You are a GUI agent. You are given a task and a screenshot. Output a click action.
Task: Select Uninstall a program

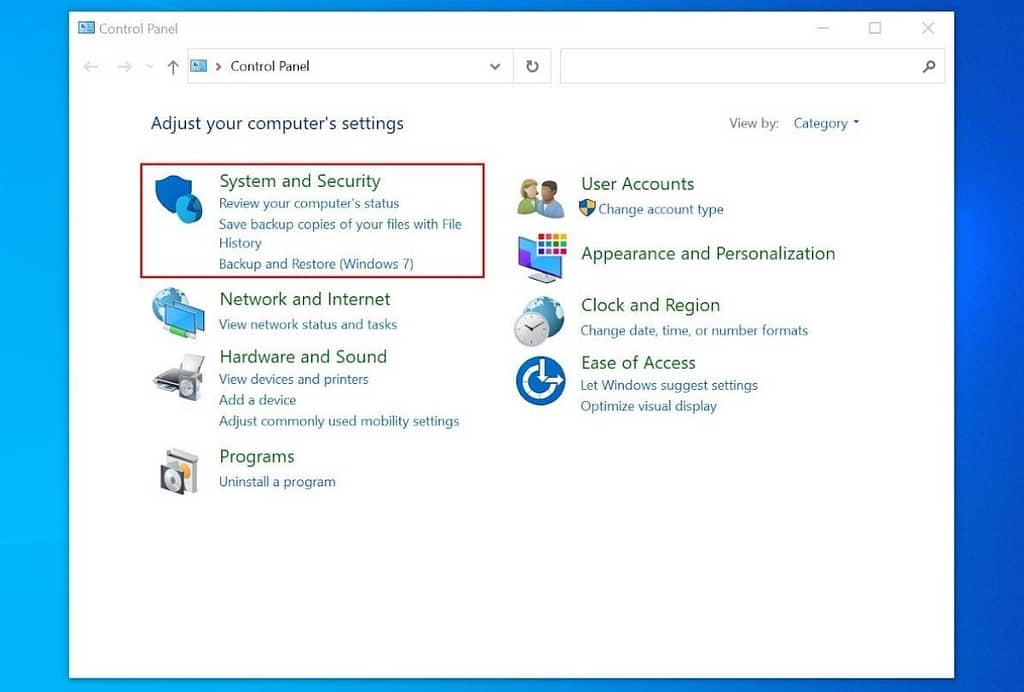click(x=277, y=482)
